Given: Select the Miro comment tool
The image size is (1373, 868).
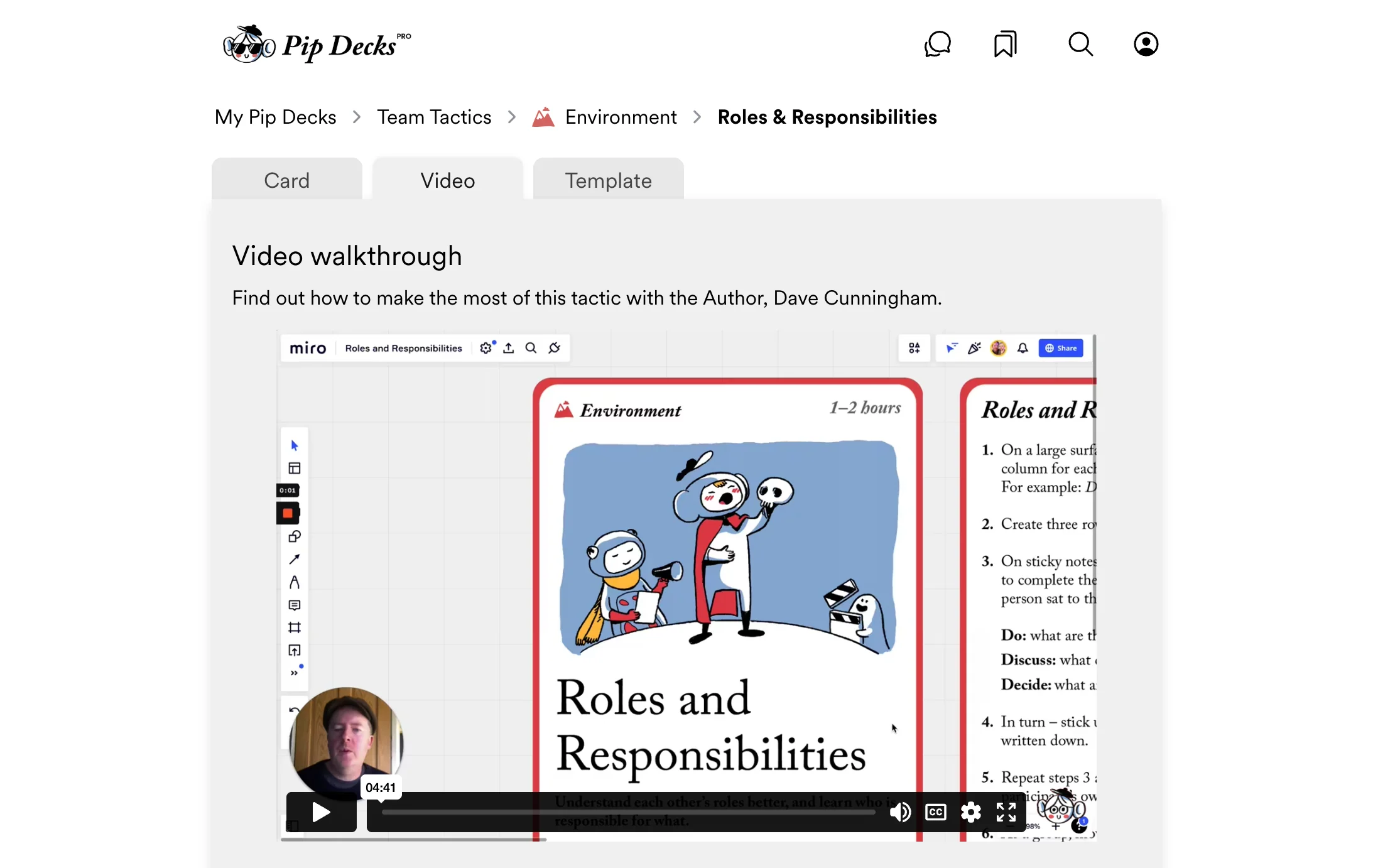Looking at the screenshot, I should [x=294, y=605].
